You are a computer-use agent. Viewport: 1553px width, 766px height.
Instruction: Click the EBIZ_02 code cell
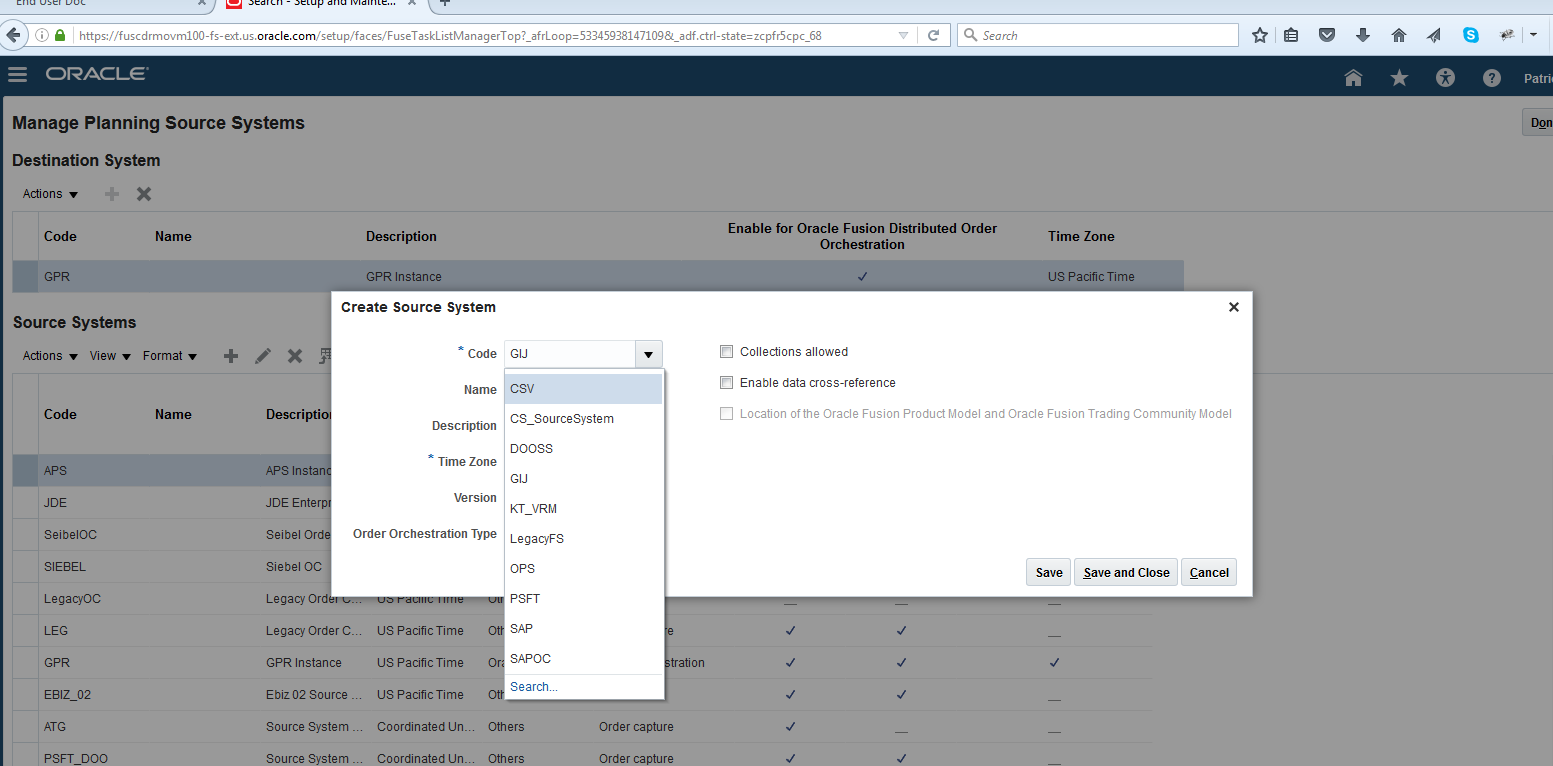point(67,695)
